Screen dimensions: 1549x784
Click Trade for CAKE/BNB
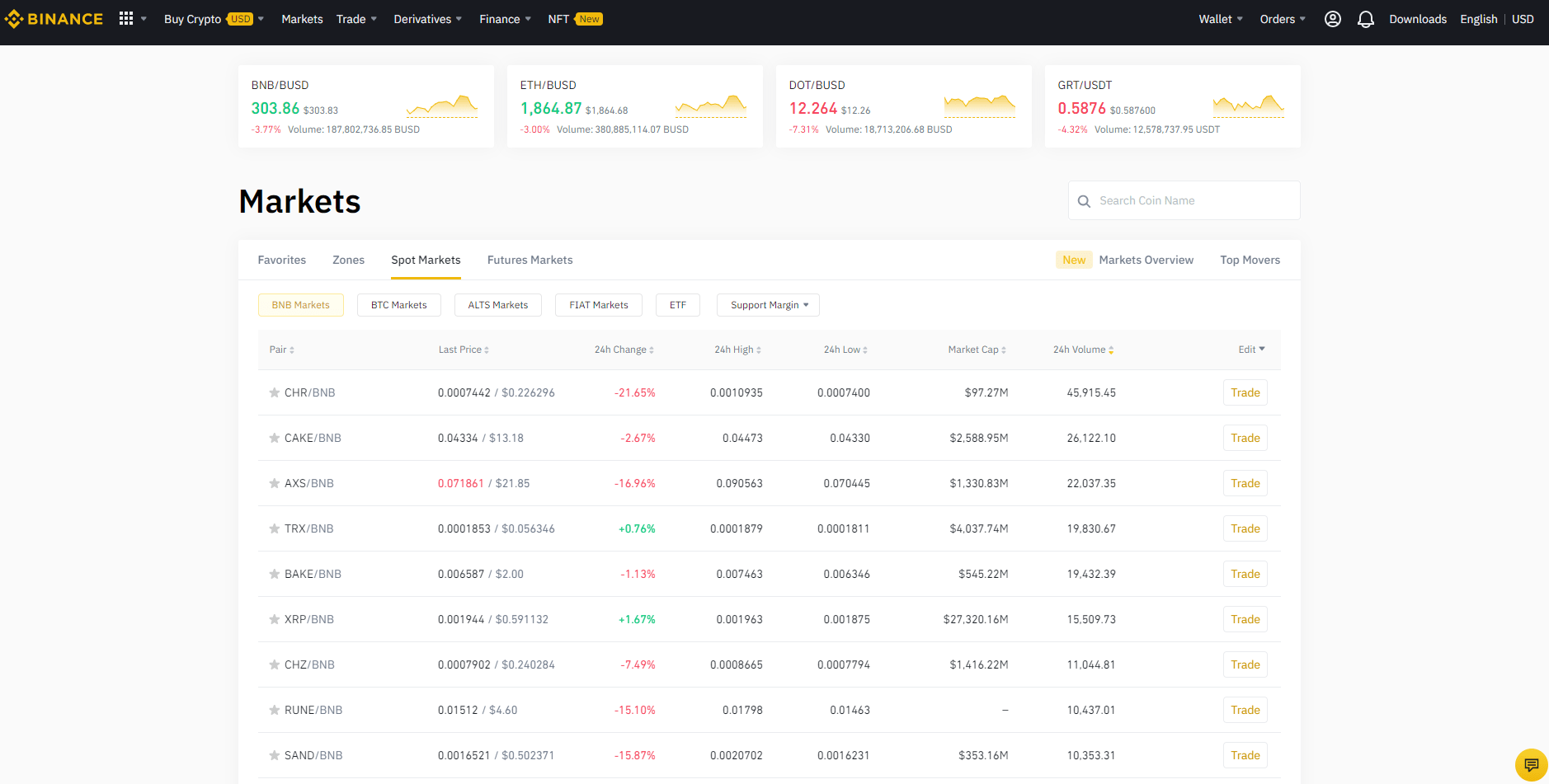click(x=1245, y=438)
